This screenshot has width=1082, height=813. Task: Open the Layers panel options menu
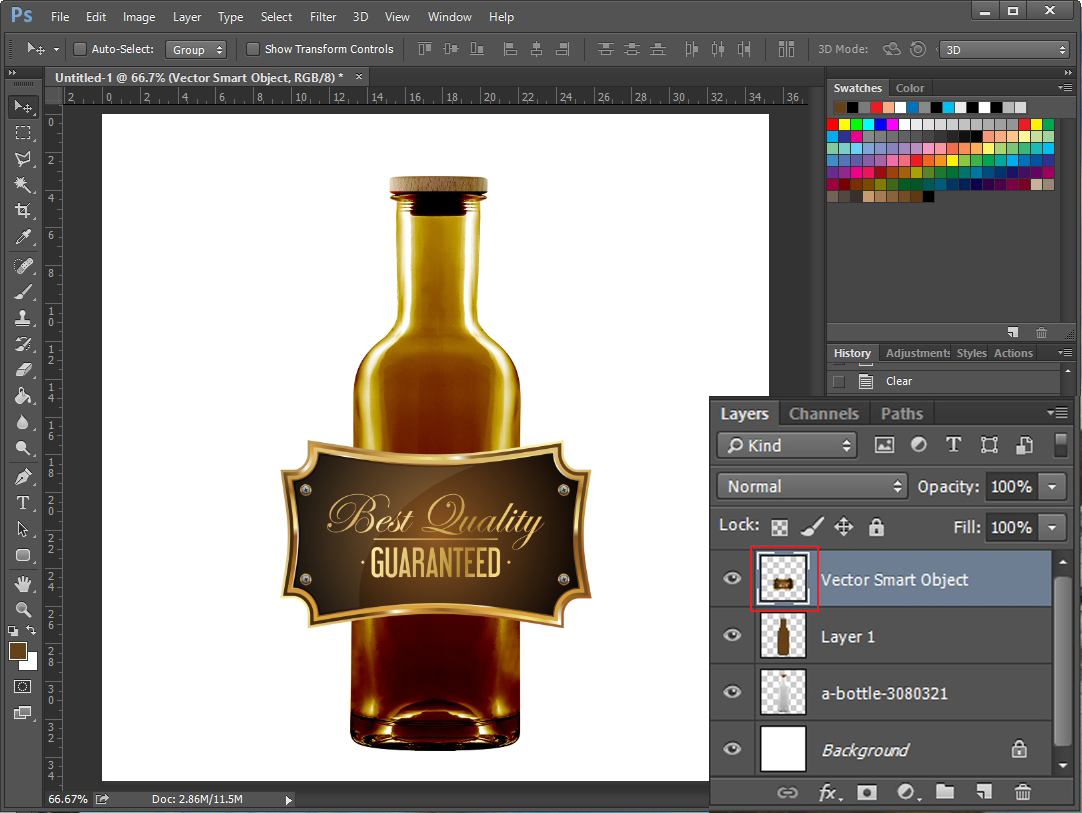1058,413
